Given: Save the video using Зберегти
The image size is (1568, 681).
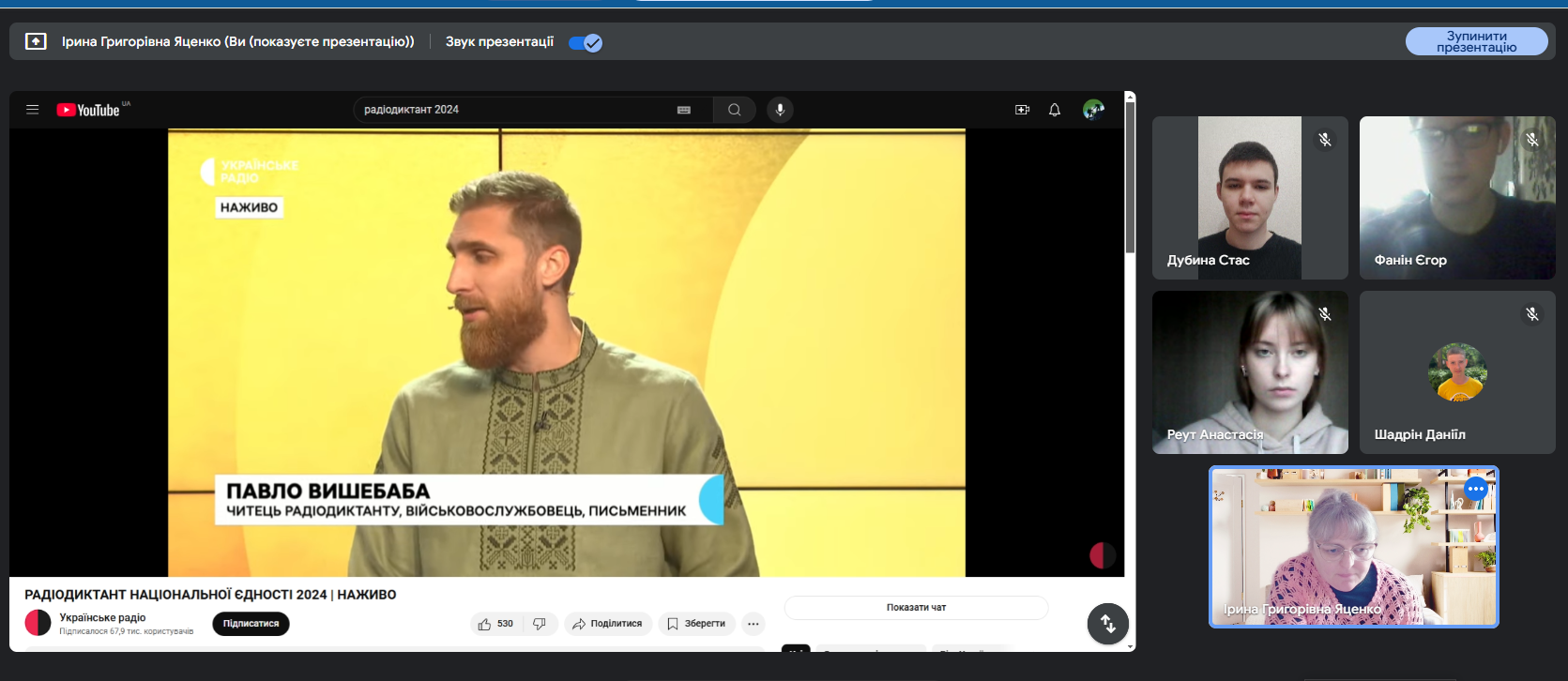Looking at the screenshot, I should point(696,624).
